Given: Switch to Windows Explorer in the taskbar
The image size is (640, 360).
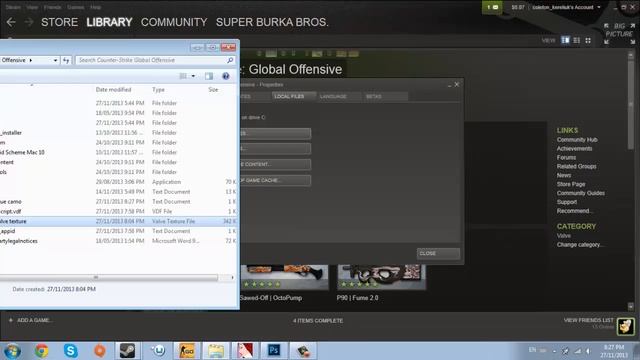Looking at the screenshot, I should (x=216, y=351).
